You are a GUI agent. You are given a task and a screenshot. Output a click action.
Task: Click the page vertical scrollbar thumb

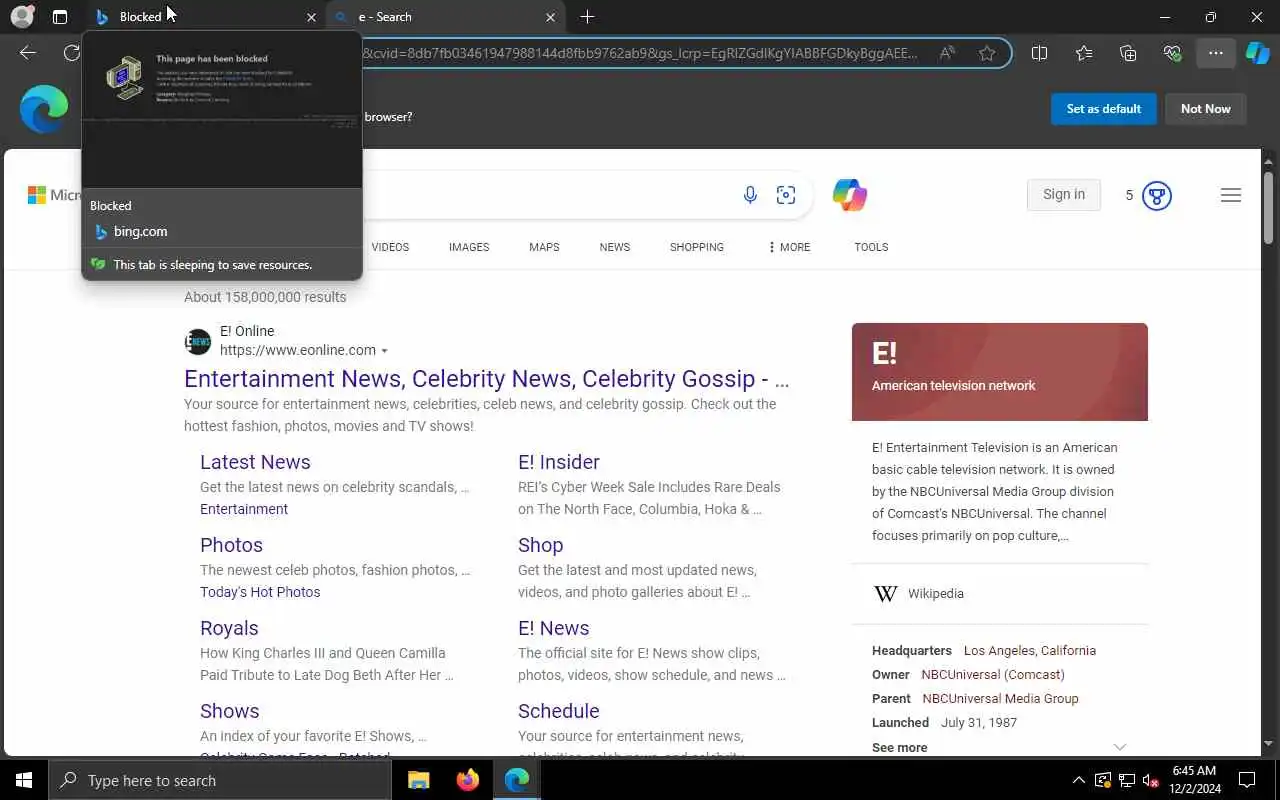click(x=1269, y=207)
